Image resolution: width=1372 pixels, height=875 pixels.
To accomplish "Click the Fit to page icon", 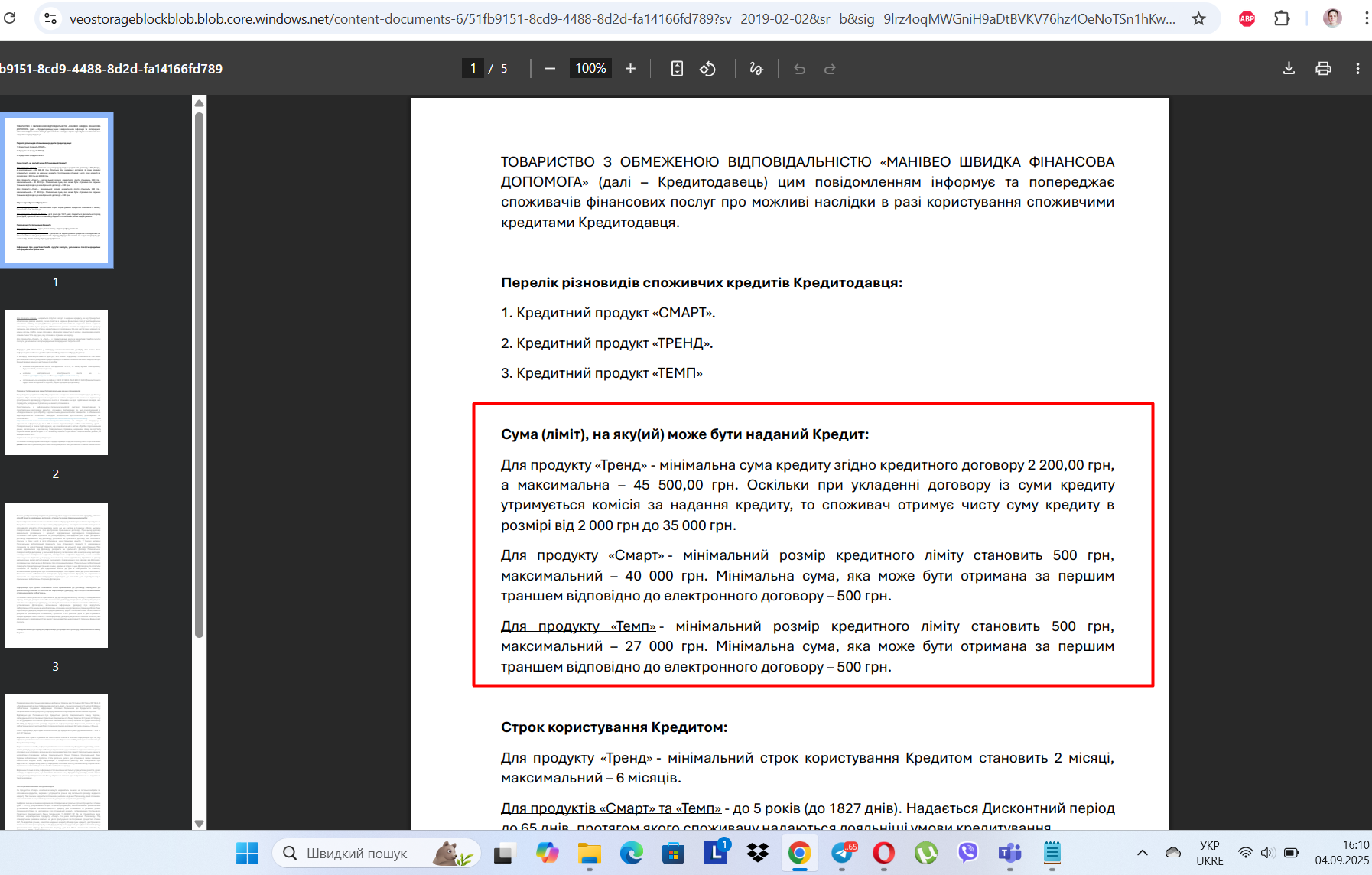I will click(x=677, y=69).
